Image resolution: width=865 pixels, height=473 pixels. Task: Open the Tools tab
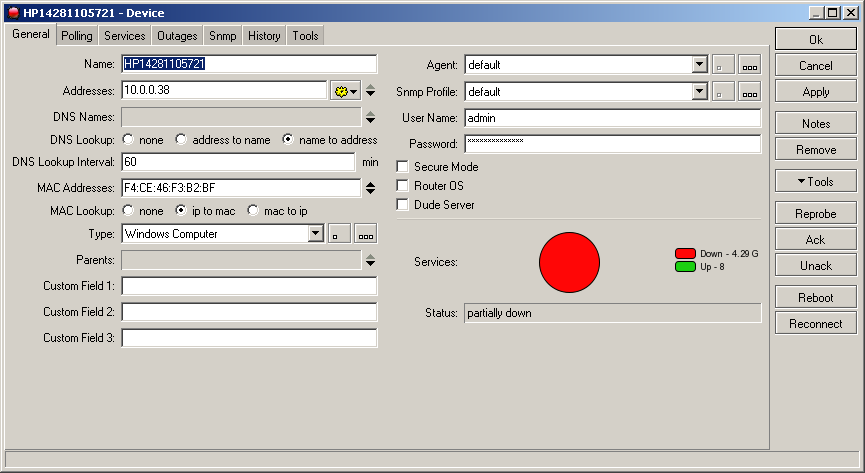305,36
